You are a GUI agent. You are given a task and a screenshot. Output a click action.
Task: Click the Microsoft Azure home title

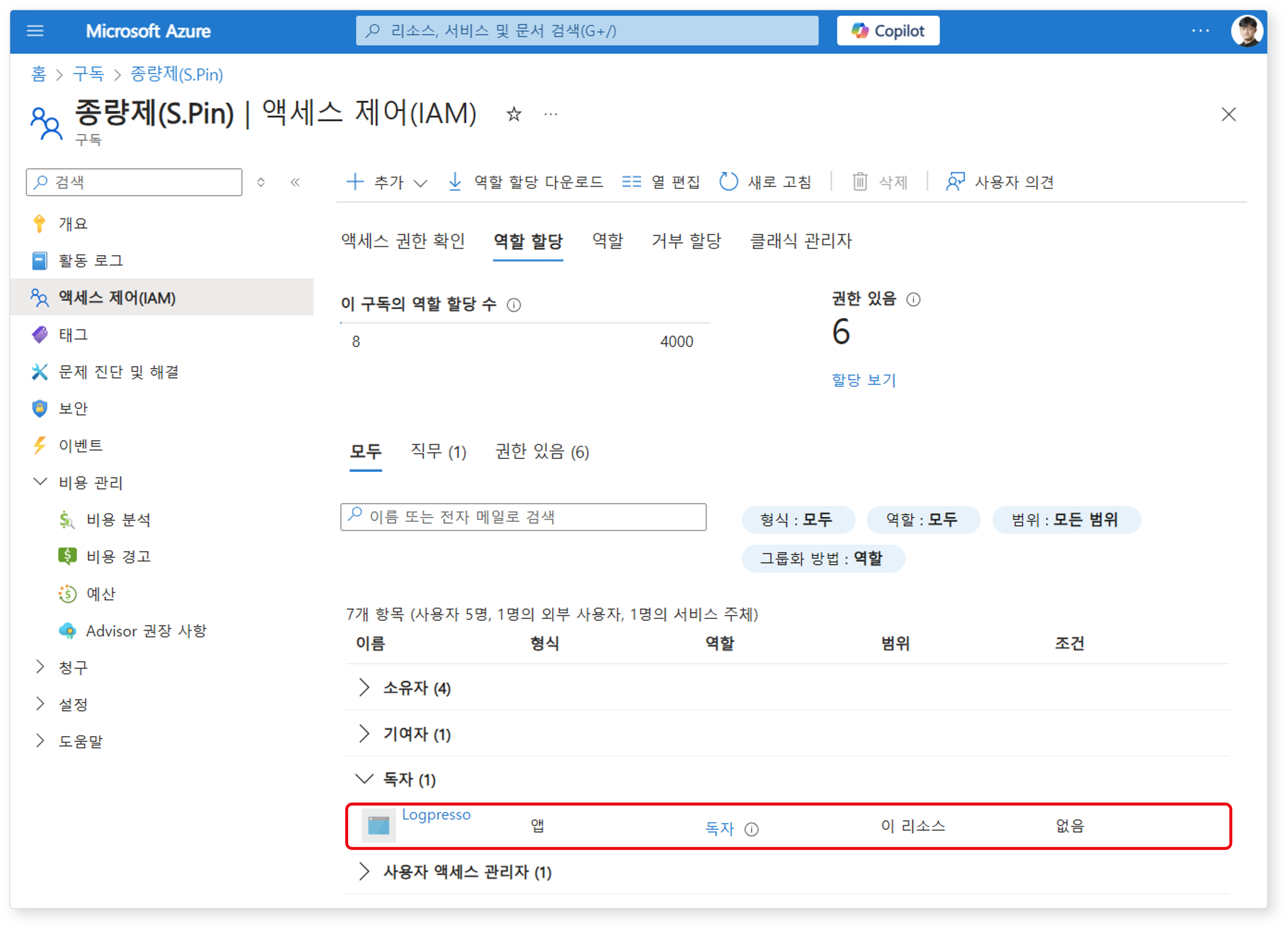click(148, 31)
